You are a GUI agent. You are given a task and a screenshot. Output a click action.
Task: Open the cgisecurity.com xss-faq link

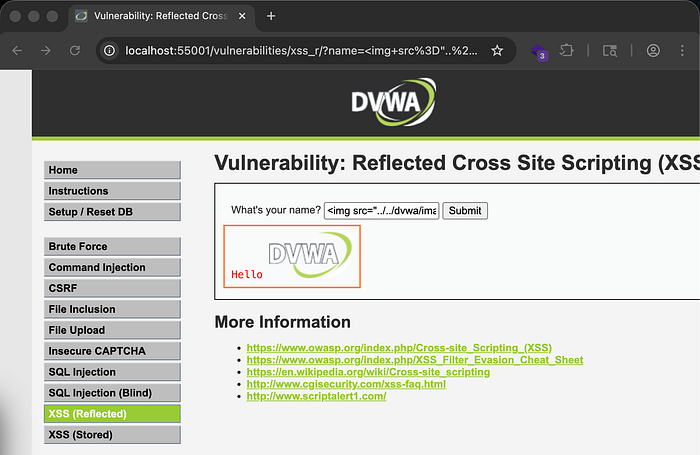tap(346, 384)
